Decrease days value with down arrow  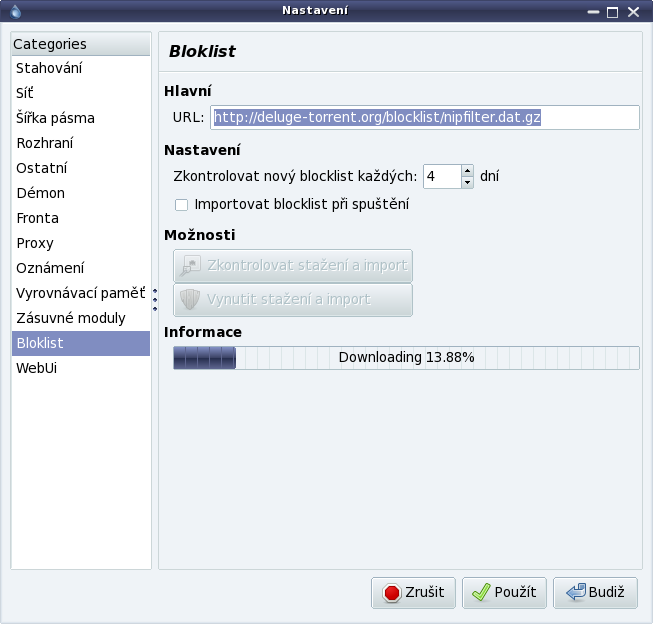[x=467, y=182]
